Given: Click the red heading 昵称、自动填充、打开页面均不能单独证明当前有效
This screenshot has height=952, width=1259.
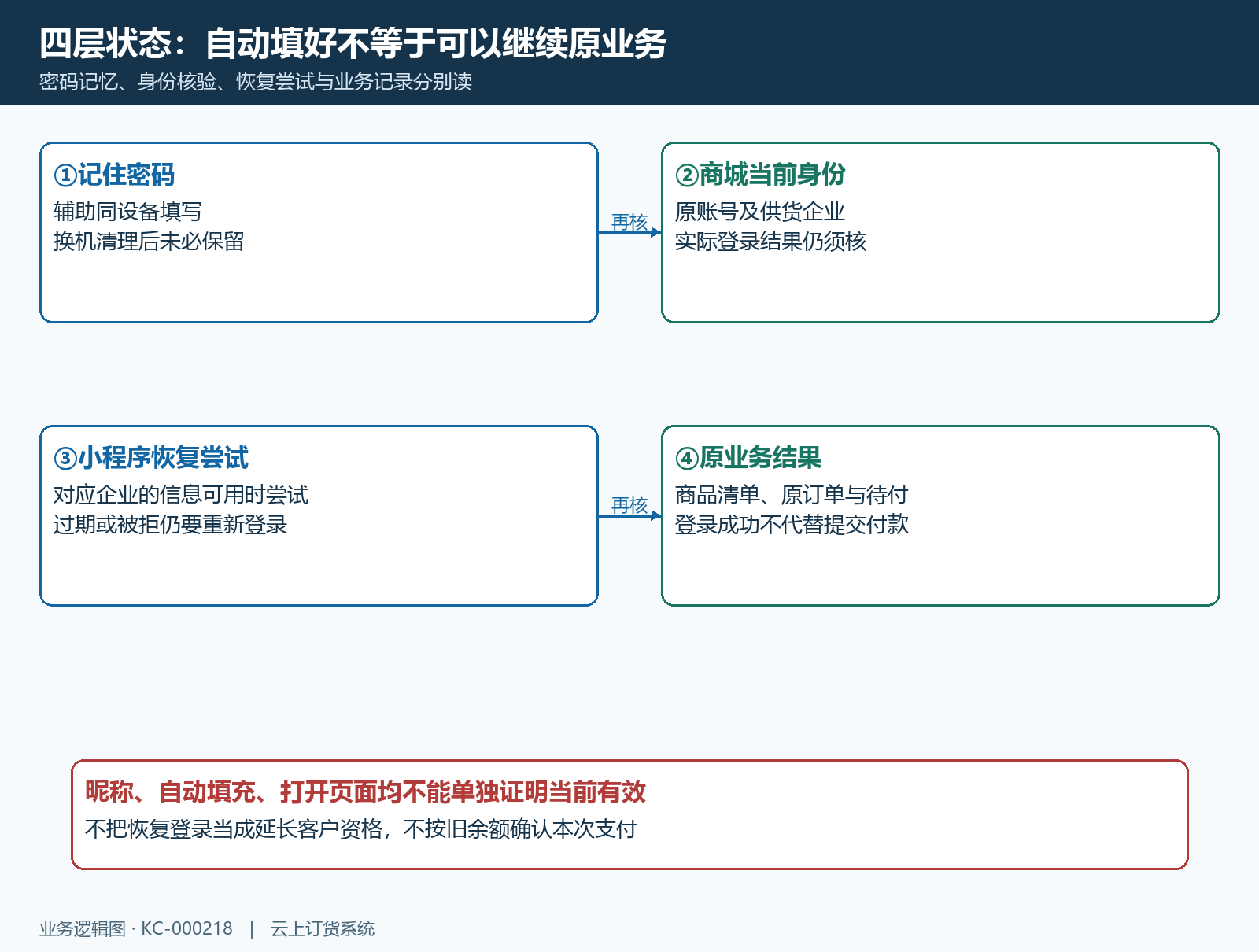Looking at the screenshot, I should pos(366,792).
